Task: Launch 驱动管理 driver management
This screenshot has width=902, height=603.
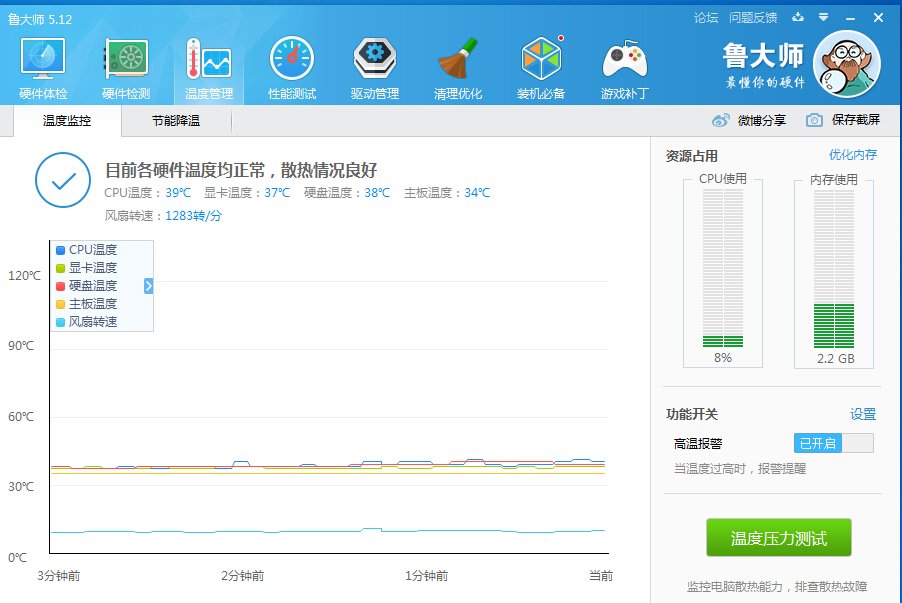Action: (374, 65)
